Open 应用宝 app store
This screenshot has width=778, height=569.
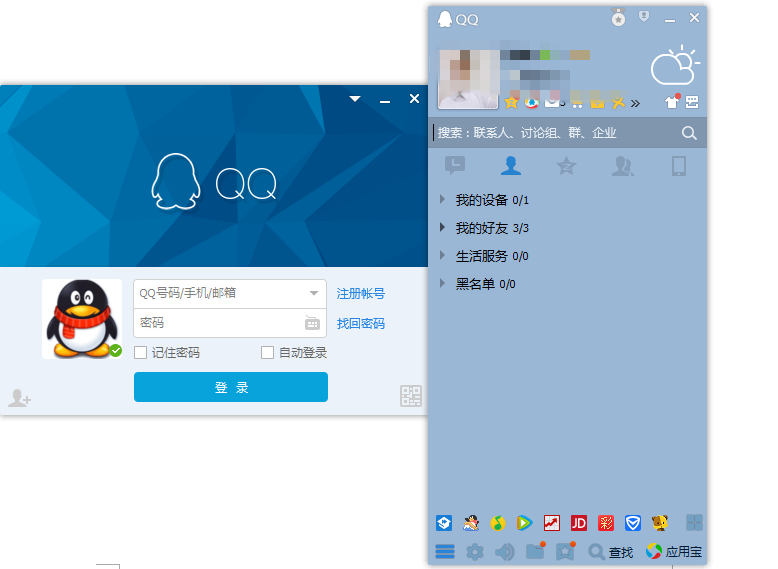[674, 551]
